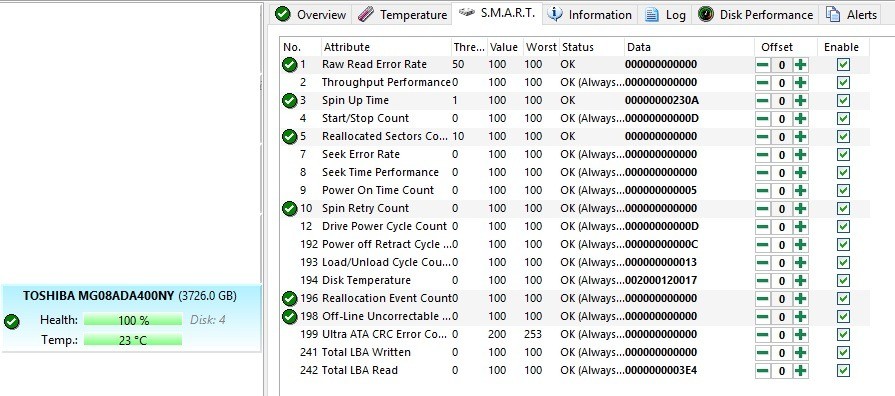This screenshot has width=895, height=396.
Task: Open the Overview tab
Action: pyautogui.click(x=311, y=15)
